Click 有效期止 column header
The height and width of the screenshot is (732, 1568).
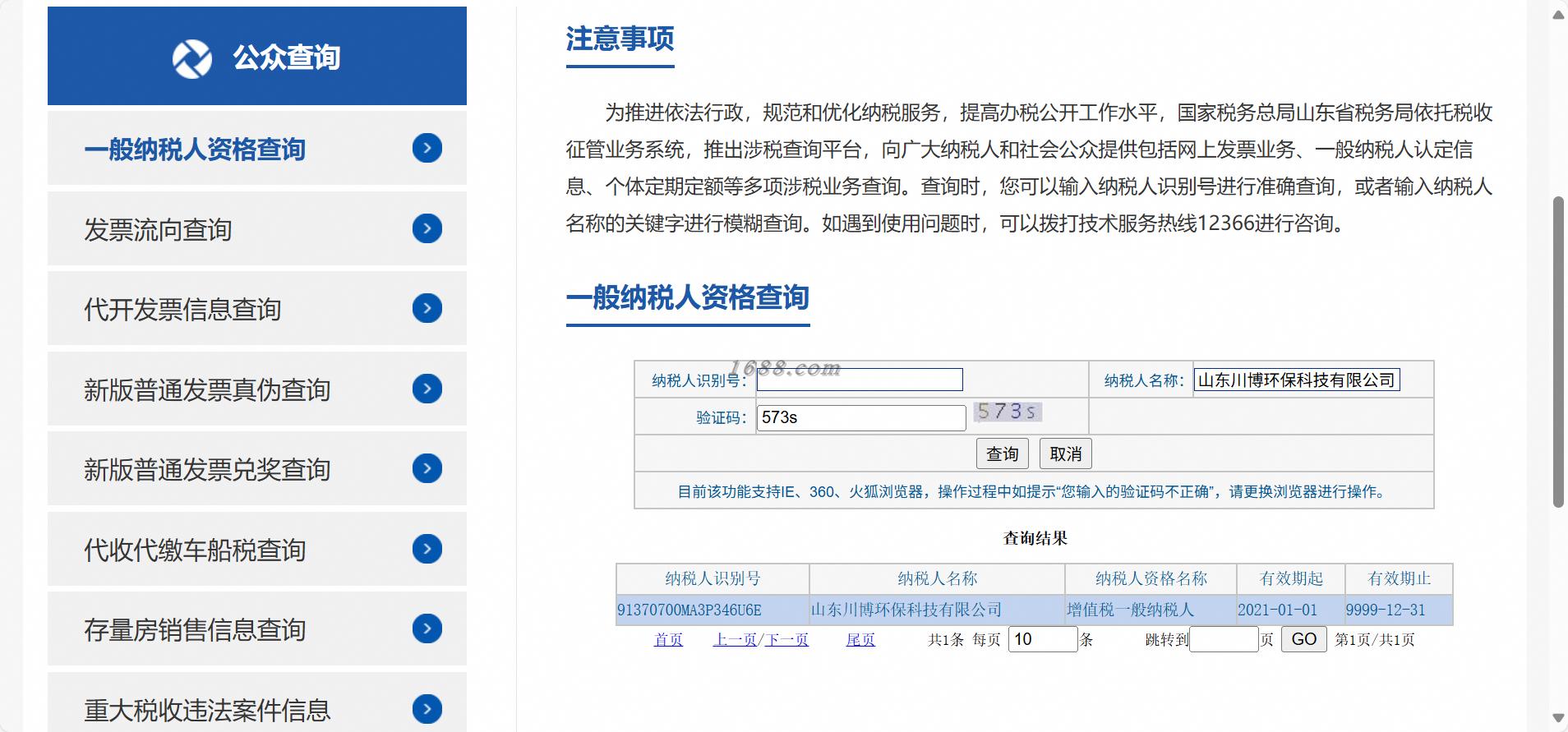coord(1399,578)
